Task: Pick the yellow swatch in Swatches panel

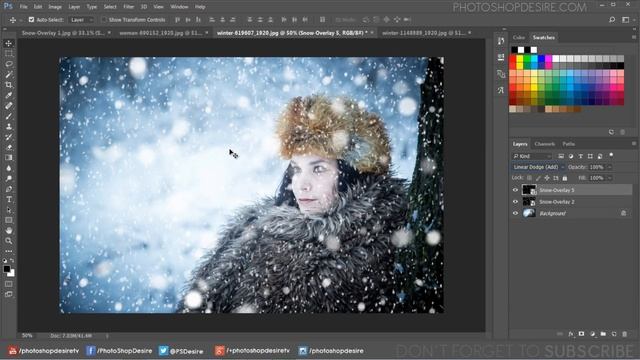Action: point(520,58)
